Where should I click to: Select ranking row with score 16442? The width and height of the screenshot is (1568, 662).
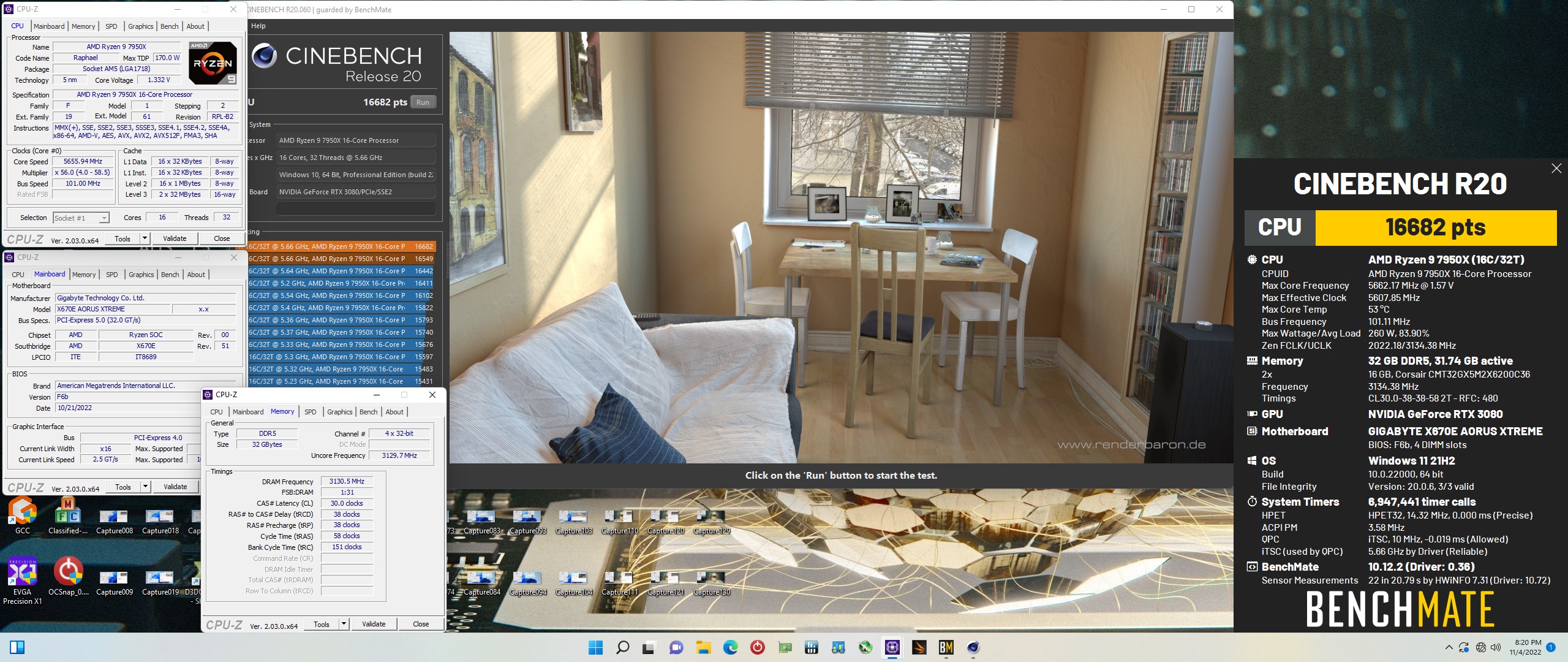tap(342, 271)
